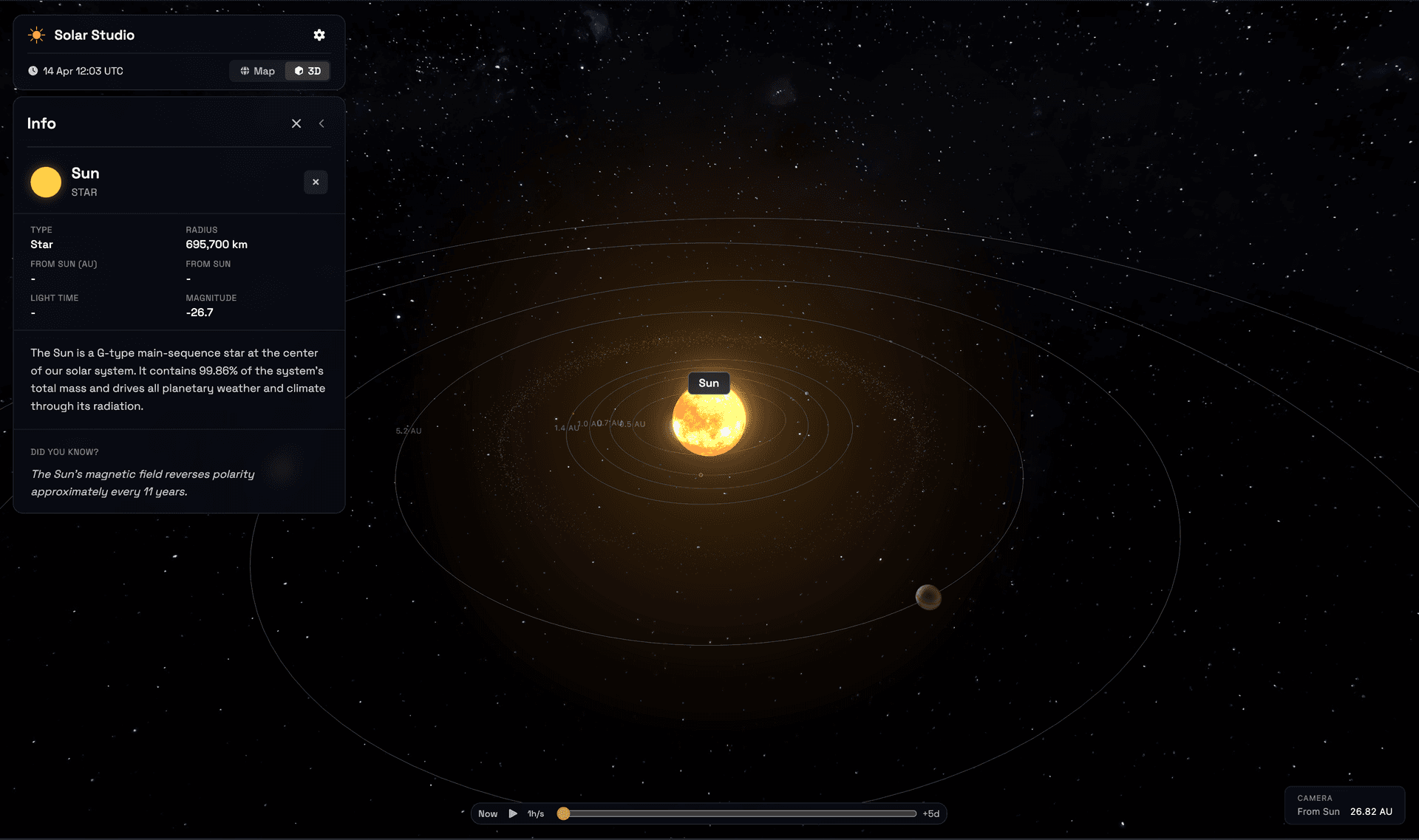This screenshot has height=840, width=1419.
Task: Jump to Now on the timeline
Action: pyautogui.click(x=488, y=813)
